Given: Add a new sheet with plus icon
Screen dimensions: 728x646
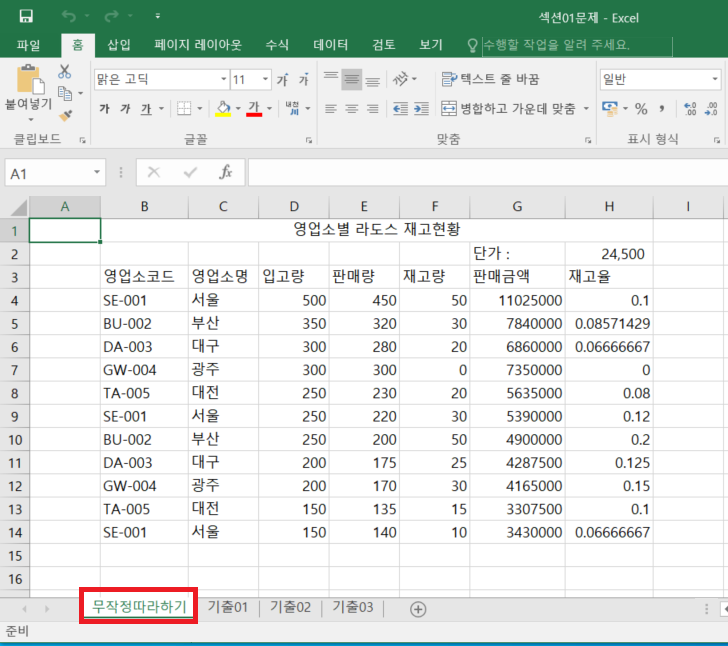Looking at the screenshot, I should point(418,608).
